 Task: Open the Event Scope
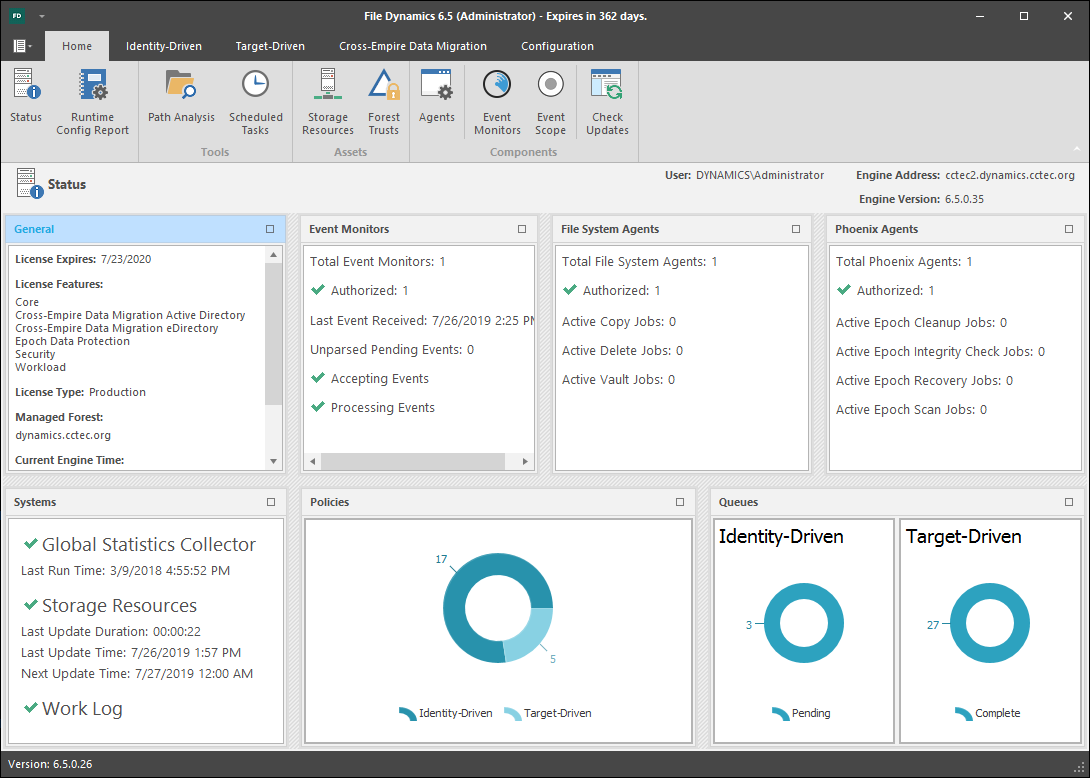coord(550,102)
